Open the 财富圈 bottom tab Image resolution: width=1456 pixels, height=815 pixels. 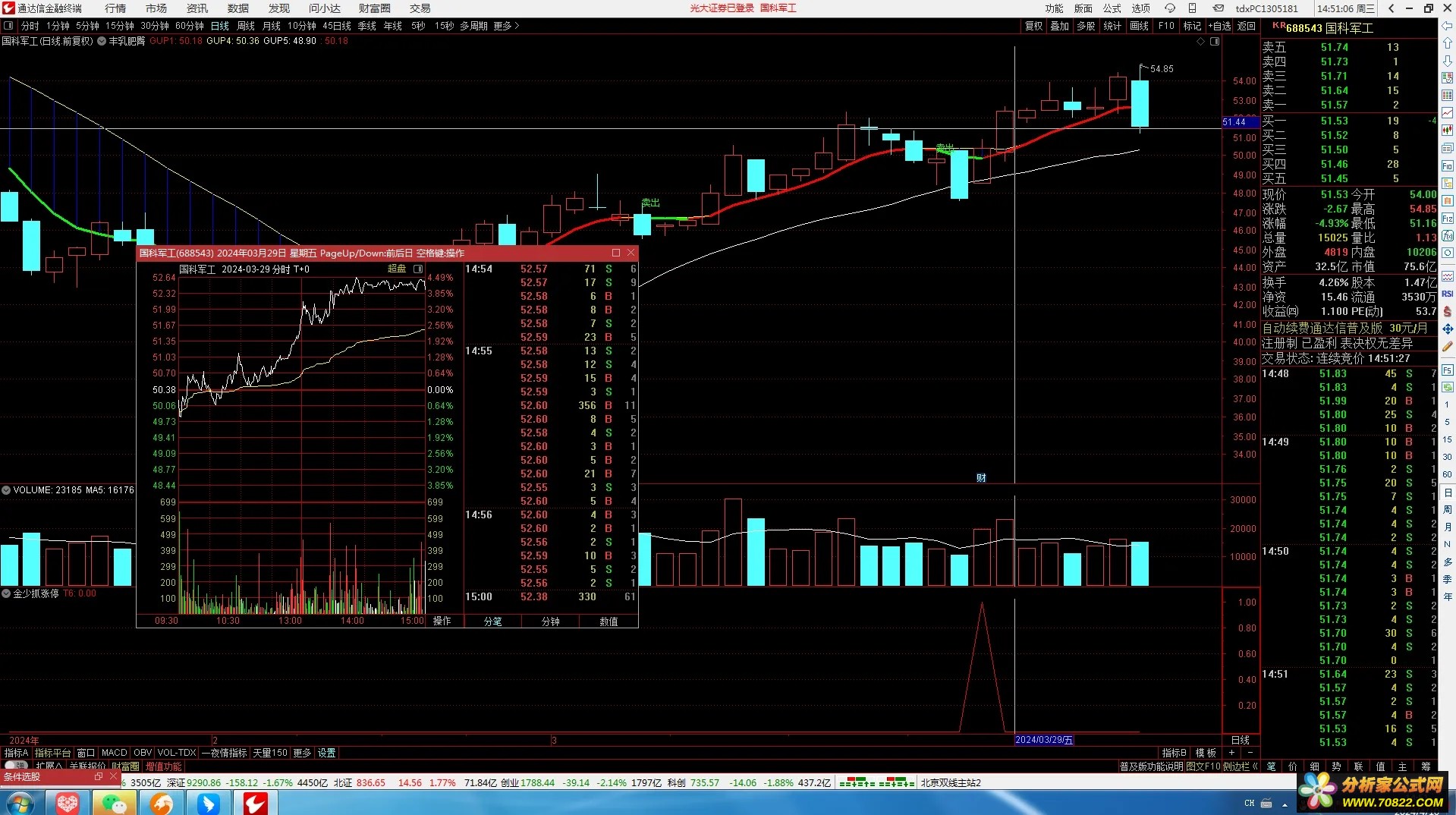point(126,766)
